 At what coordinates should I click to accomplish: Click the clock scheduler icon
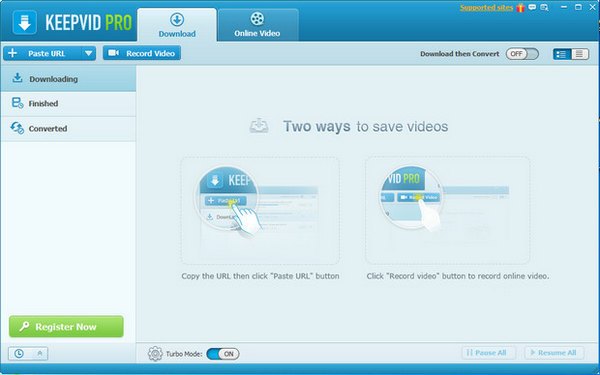pos(18,354)
